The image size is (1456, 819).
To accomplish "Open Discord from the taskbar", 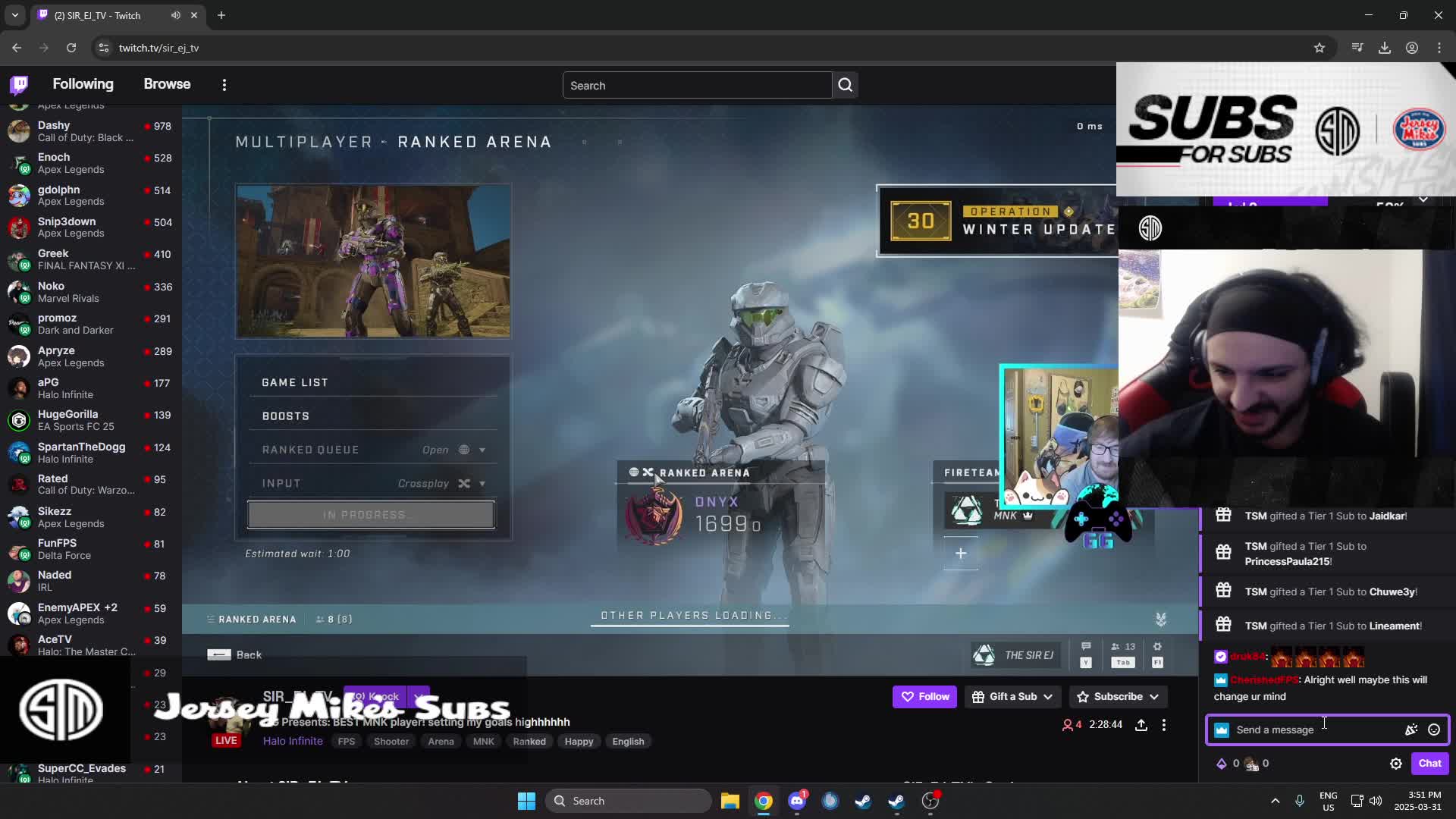I will pos(797,801).
